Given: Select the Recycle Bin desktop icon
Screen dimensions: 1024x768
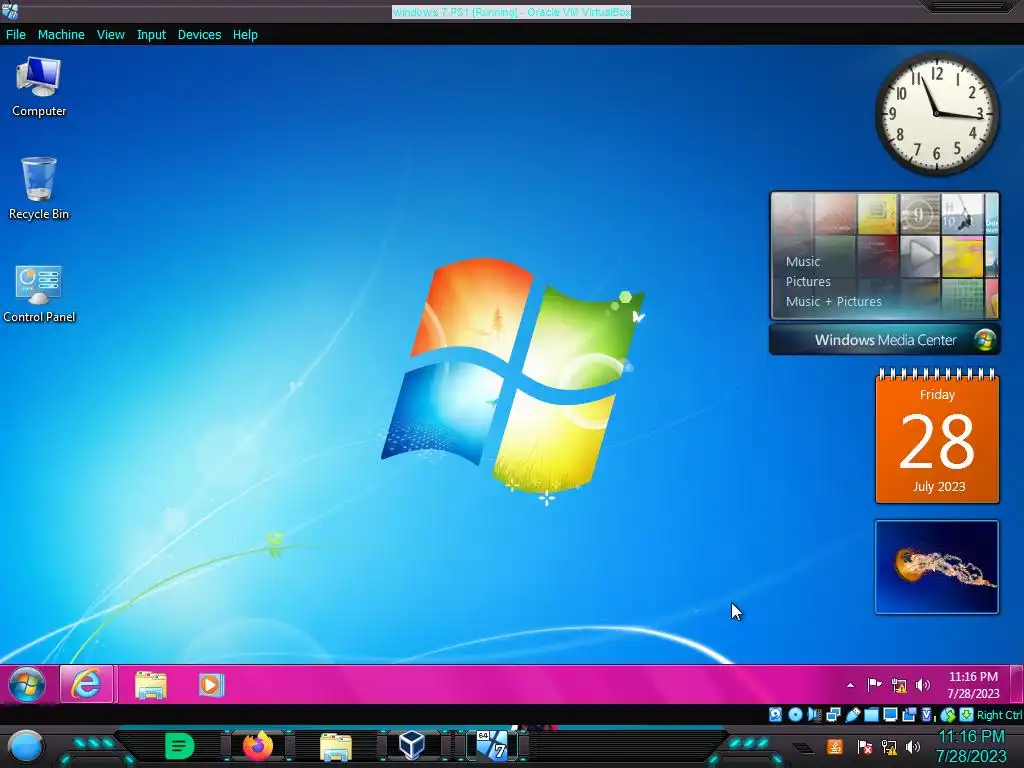Looking at the screenshot, I should (x=39, y=189).
